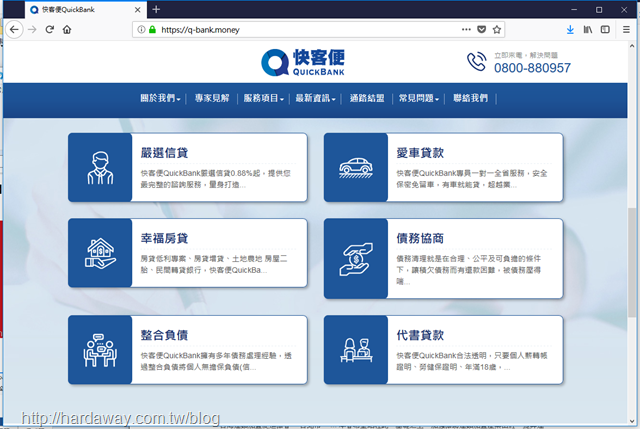Click the 愛車貸款 card description text

click(x=471, y=179)
